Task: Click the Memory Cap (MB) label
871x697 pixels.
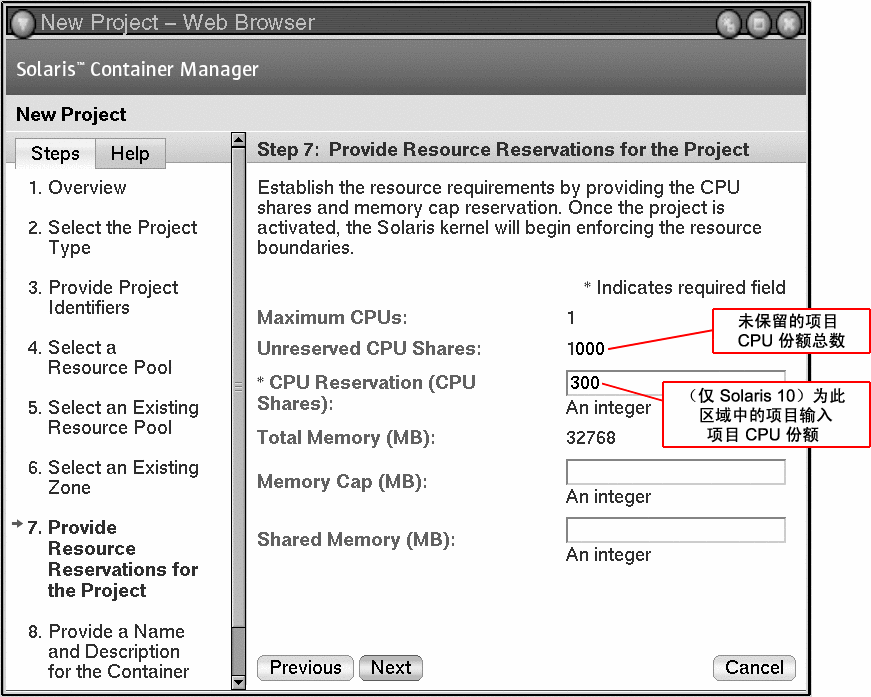Action: tap(342, 482)
